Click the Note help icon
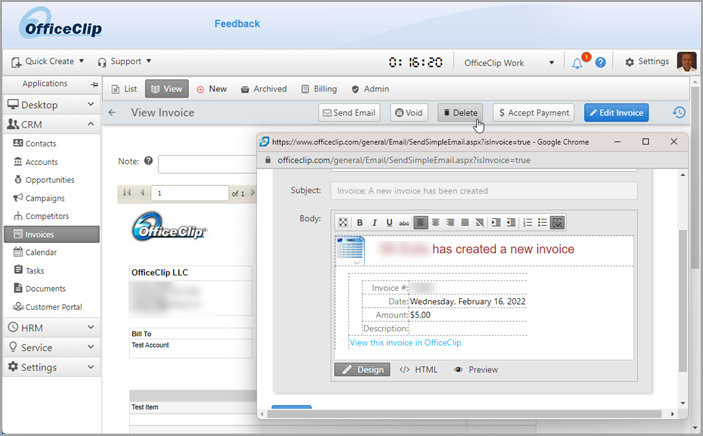The image size is (703, 436). (x=148, y=161)
